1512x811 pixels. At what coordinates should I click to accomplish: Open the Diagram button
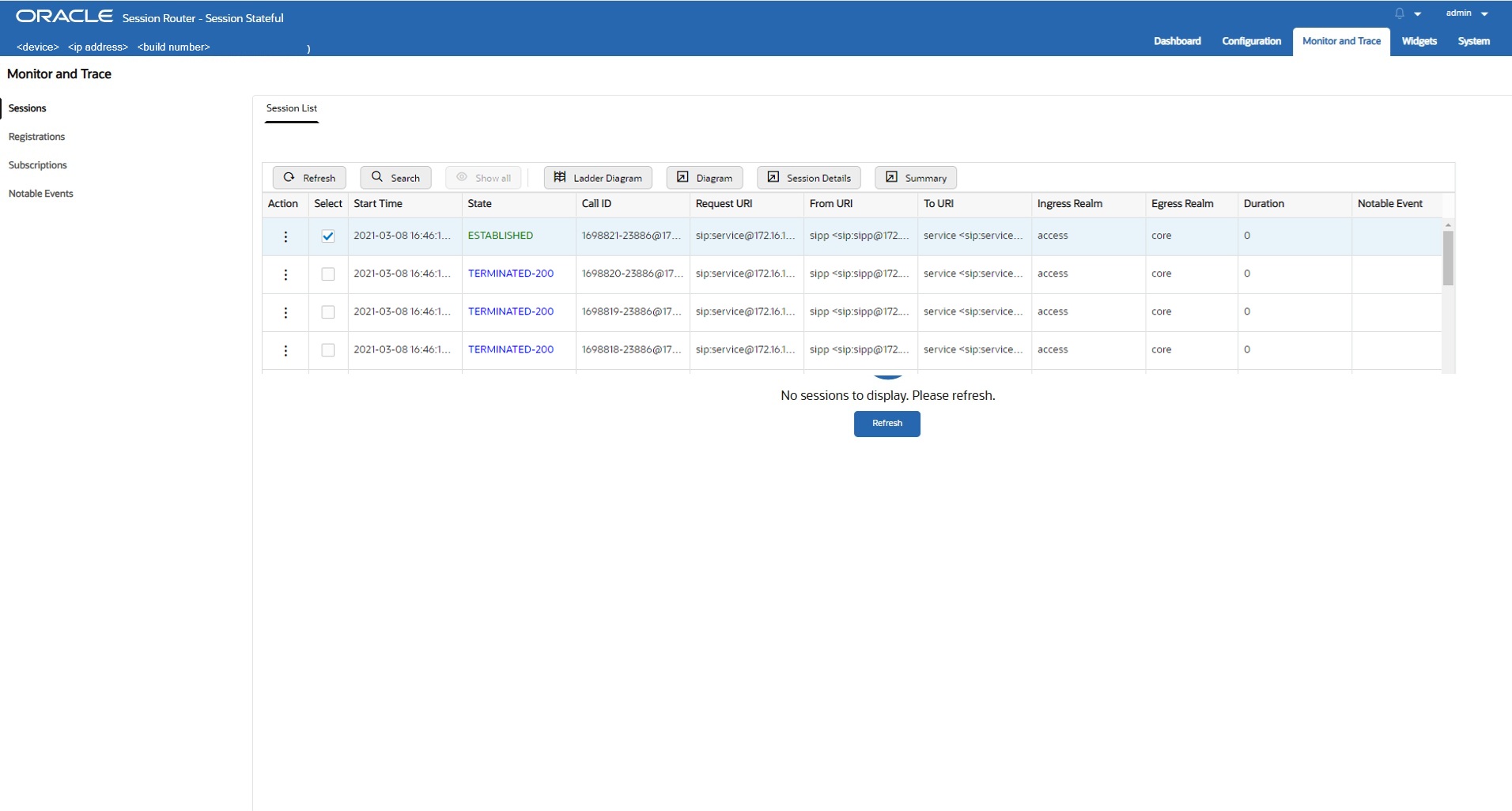pos(705,178)
